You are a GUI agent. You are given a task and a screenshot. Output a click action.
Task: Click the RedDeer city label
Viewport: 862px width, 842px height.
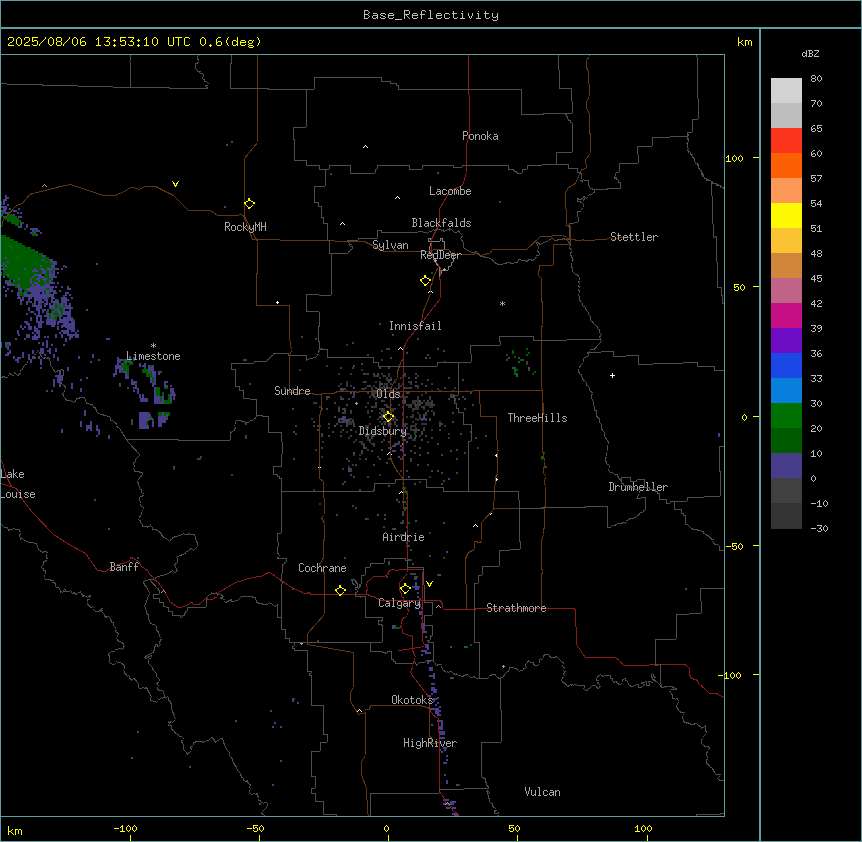click(x=440, y=255)
